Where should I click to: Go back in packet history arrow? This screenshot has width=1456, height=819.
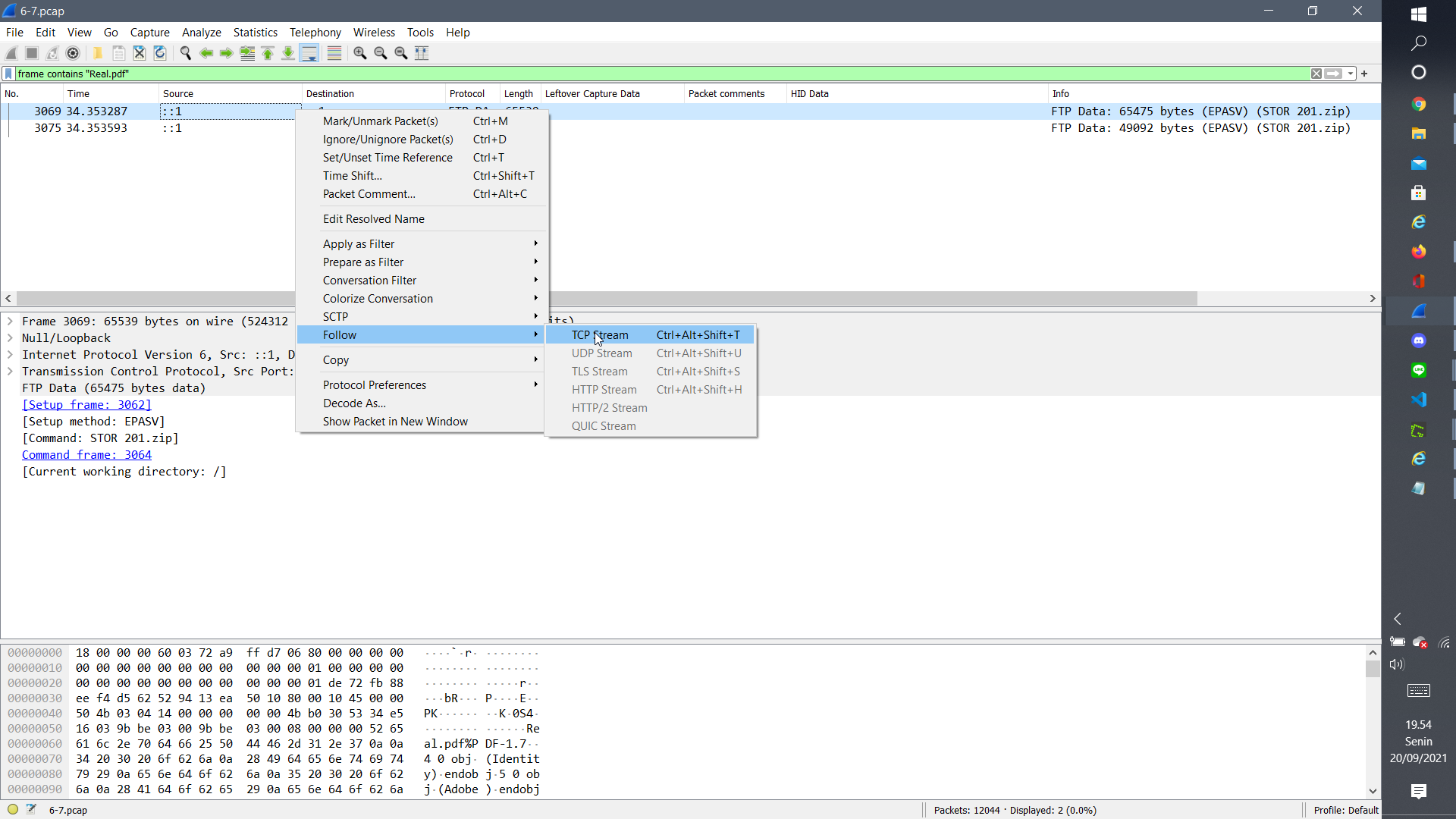coord(206,53)
